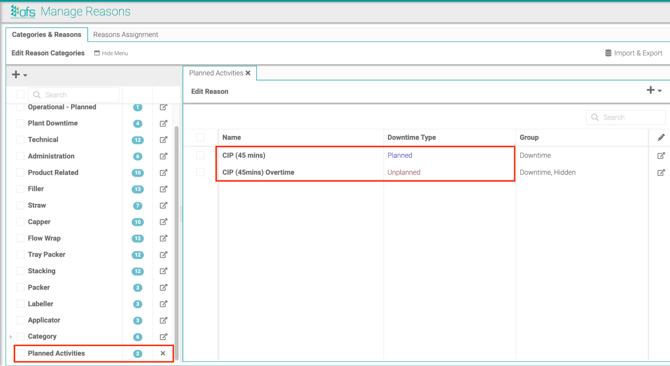Tick the CIP (45 mins) row checkbox
Viewport: 670px width, 366px height.
pyautogui.click(x=200, y=155)
